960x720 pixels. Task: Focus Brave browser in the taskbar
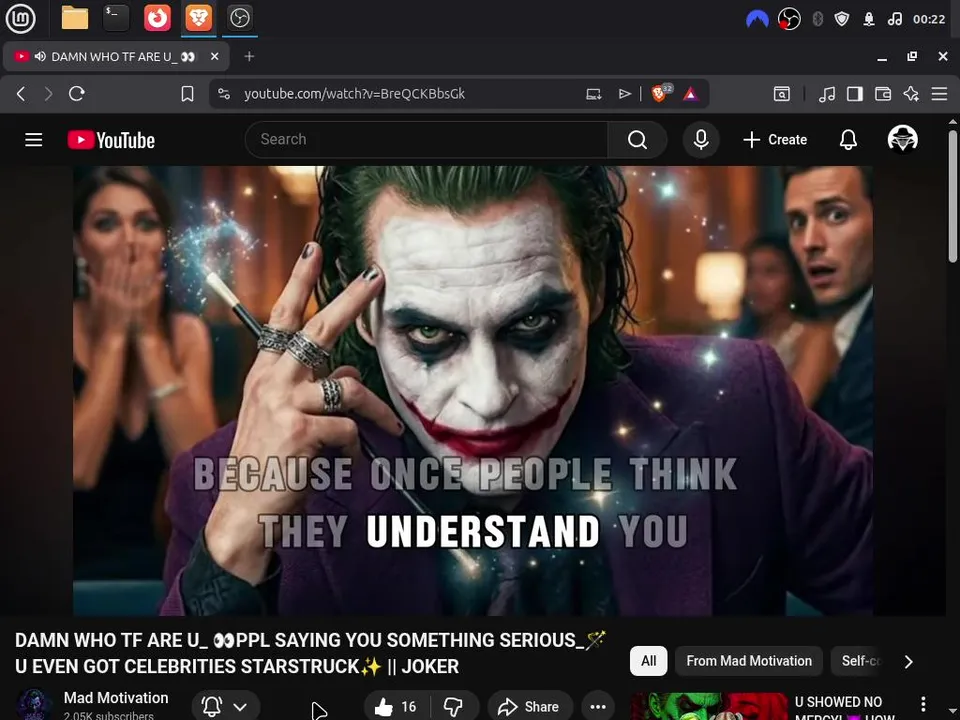199,18
